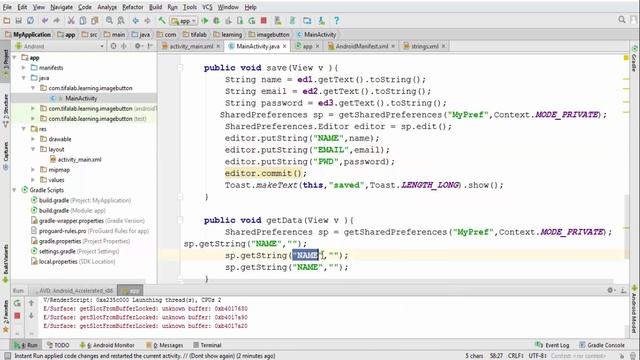
Task: Collapse the Gradle Scripts node
Action: (x=15, y=190)
